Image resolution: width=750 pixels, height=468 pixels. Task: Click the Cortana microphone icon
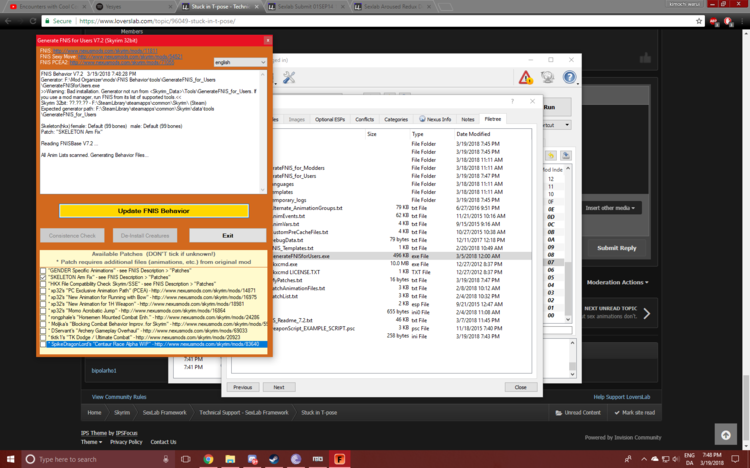tap(165, 459)
